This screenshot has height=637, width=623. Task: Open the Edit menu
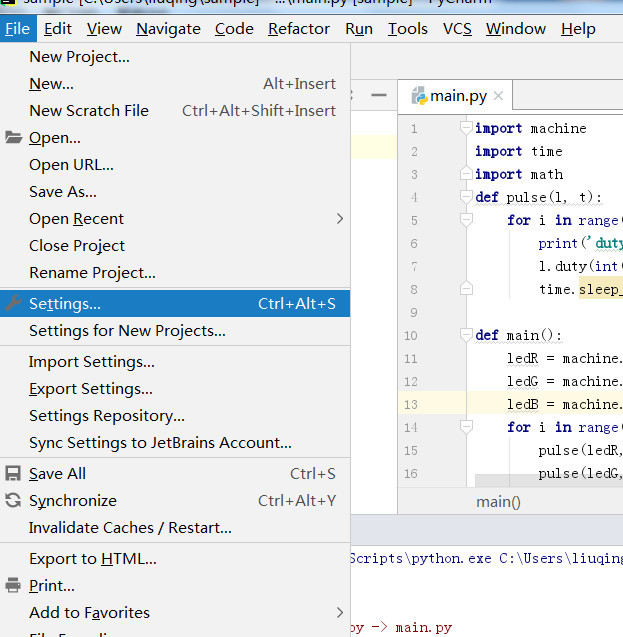58,29
